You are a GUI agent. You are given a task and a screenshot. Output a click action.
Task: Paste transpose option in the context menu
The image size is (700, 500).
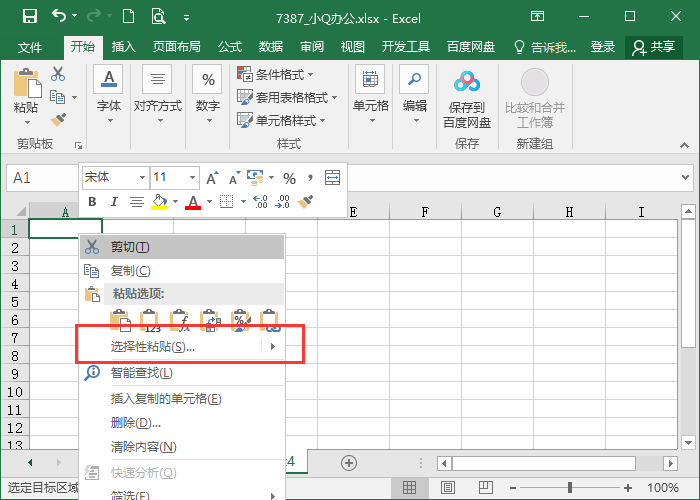pyautogui.click(x=210, y=321)
